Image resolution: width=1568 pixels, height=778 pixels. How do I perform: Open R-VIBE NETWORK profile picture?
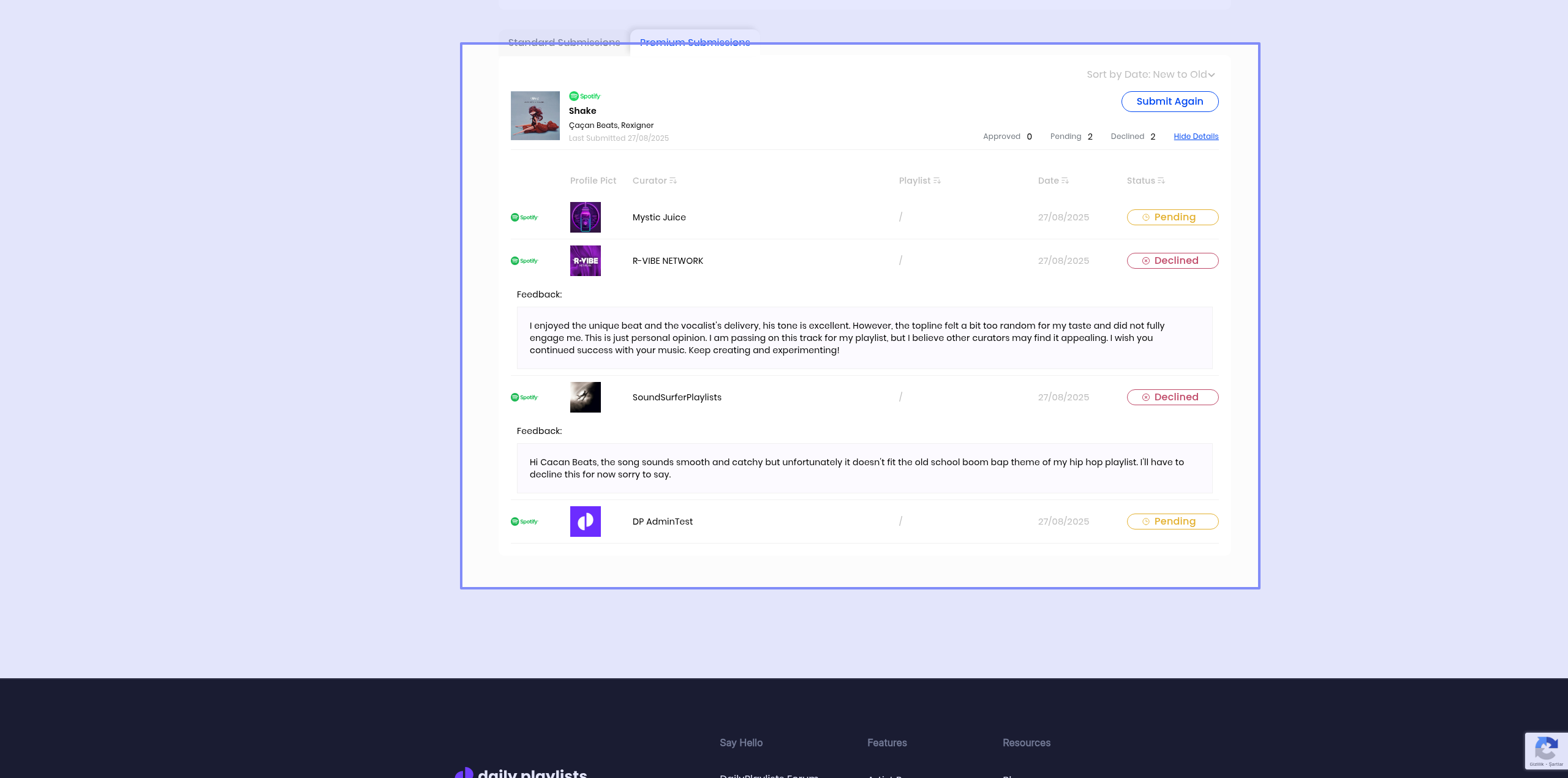[585, 261]
